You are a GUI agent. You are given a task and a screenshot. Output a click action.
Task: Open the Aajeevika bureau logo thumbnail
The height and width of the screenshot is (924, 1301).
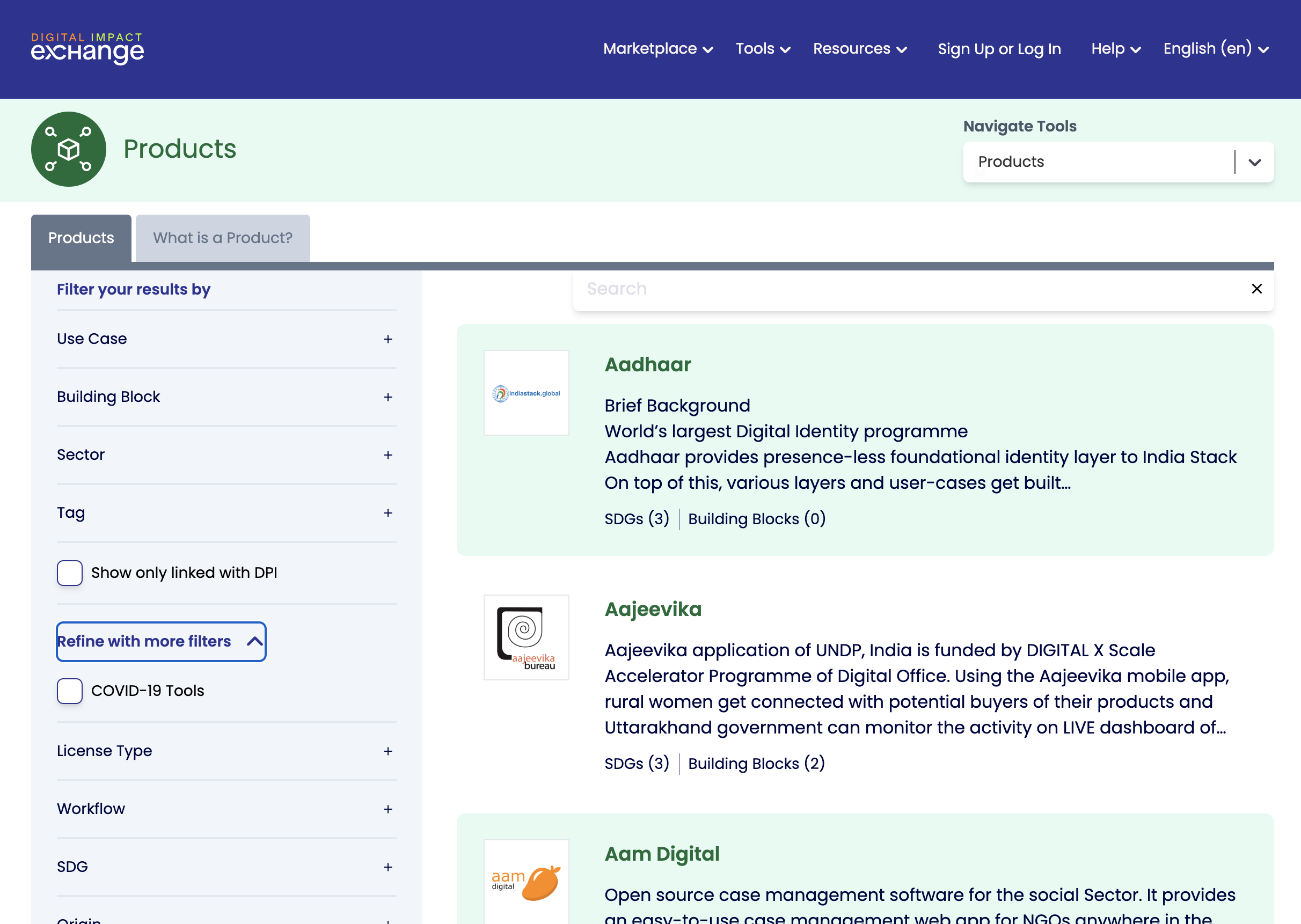pos(527,637)
